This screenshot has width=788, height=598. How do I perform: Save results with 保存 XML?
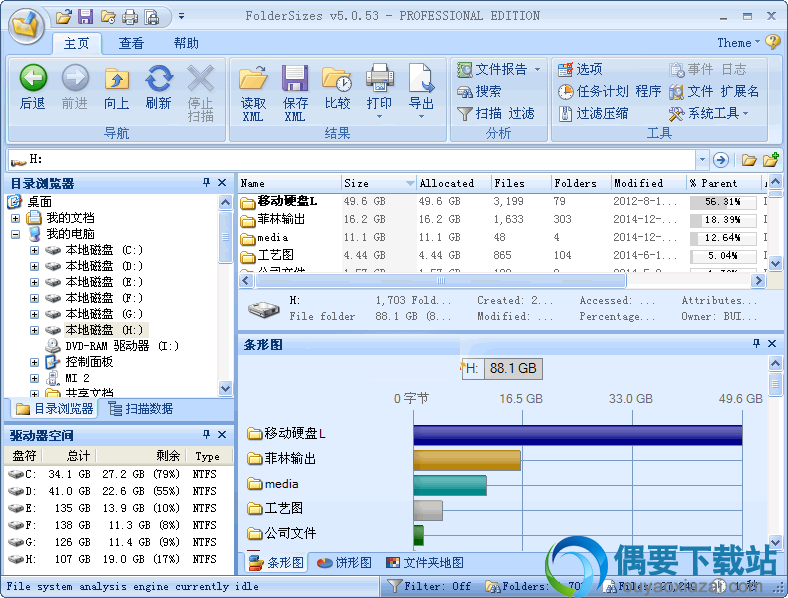pyautogui.click(x=295, y=93)
